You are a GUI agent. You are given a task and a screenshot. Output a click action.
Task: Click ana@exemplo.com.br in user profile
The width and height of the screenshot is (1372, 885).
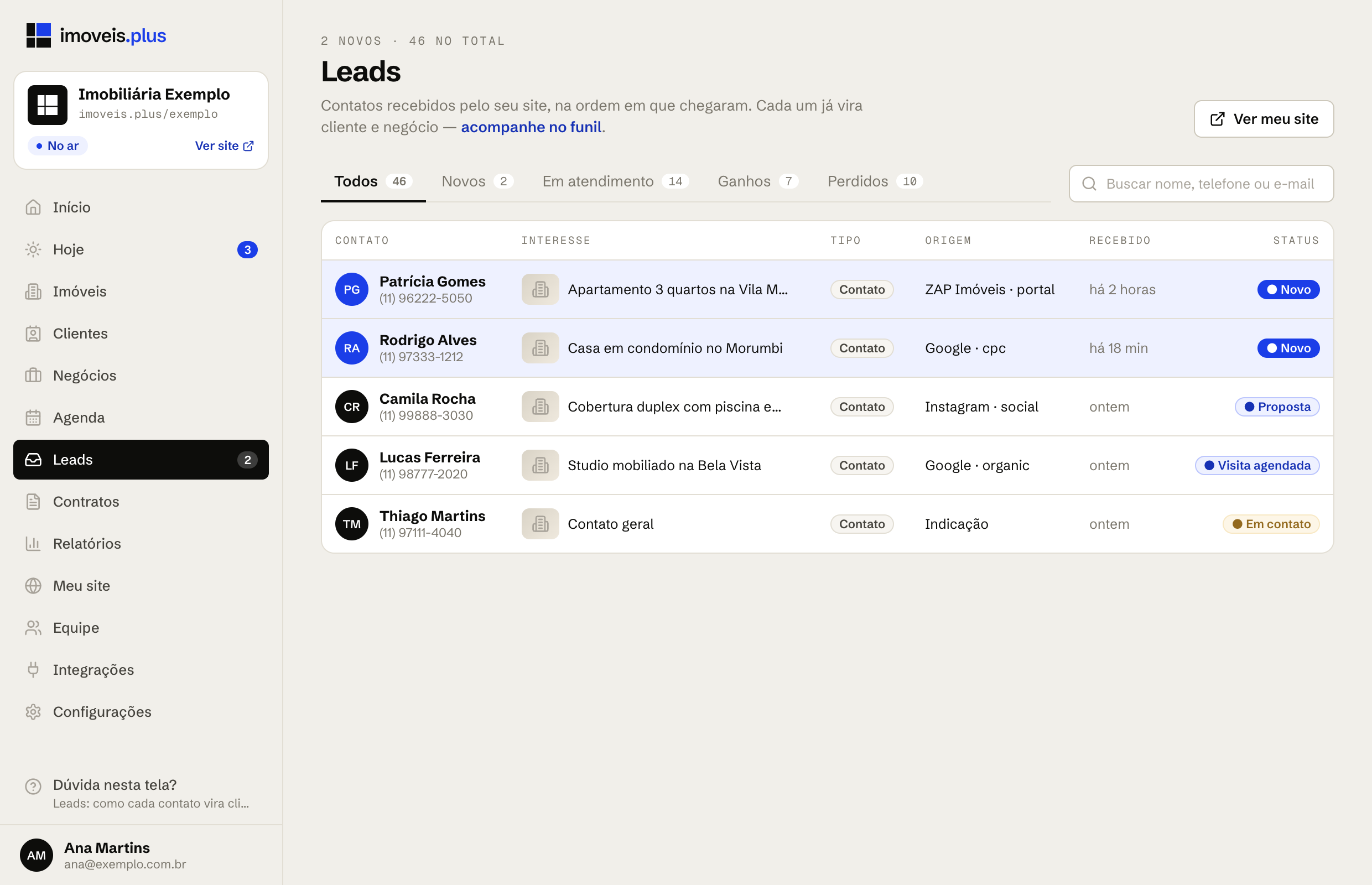pos(125,865)
